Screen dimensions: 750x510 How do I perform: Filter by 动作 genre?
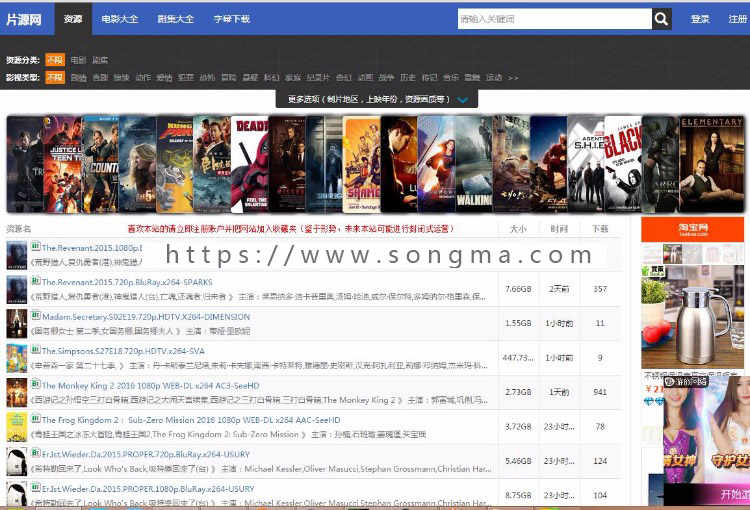coord(143,78)
